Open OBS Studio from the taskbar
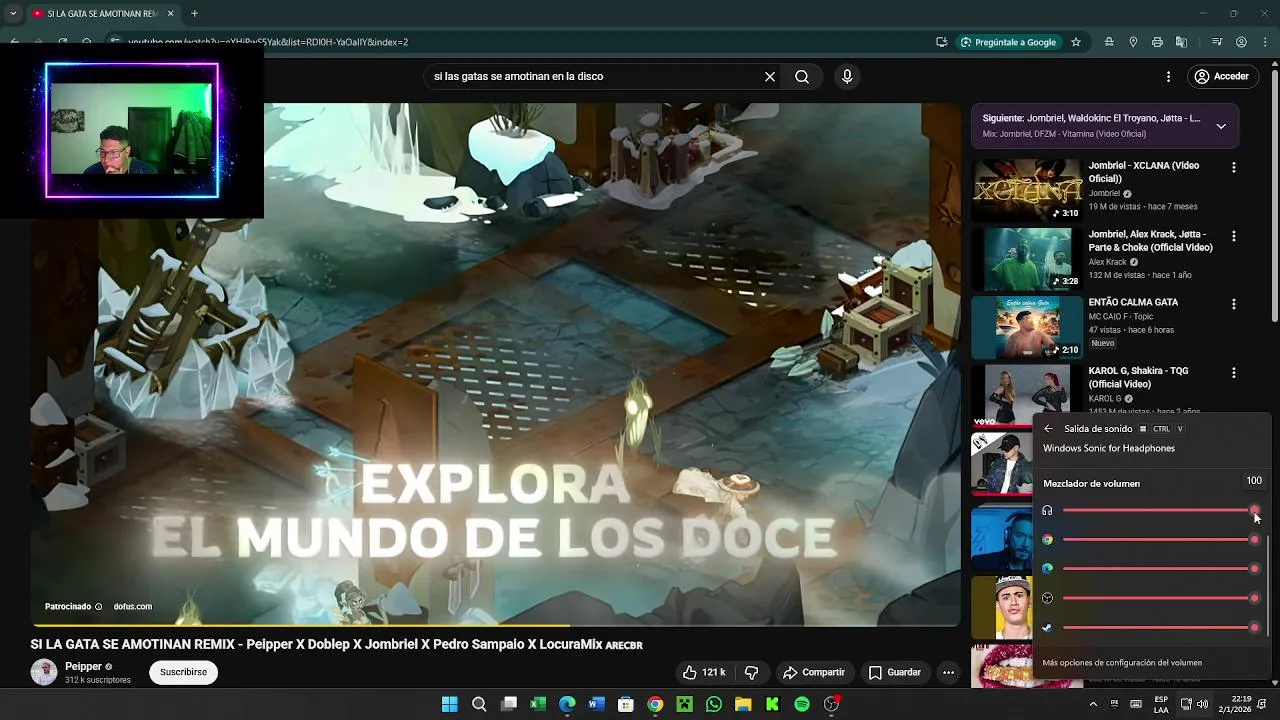Screen dimensions: 1280x720 pyautogui.click(x=831, y=704)
